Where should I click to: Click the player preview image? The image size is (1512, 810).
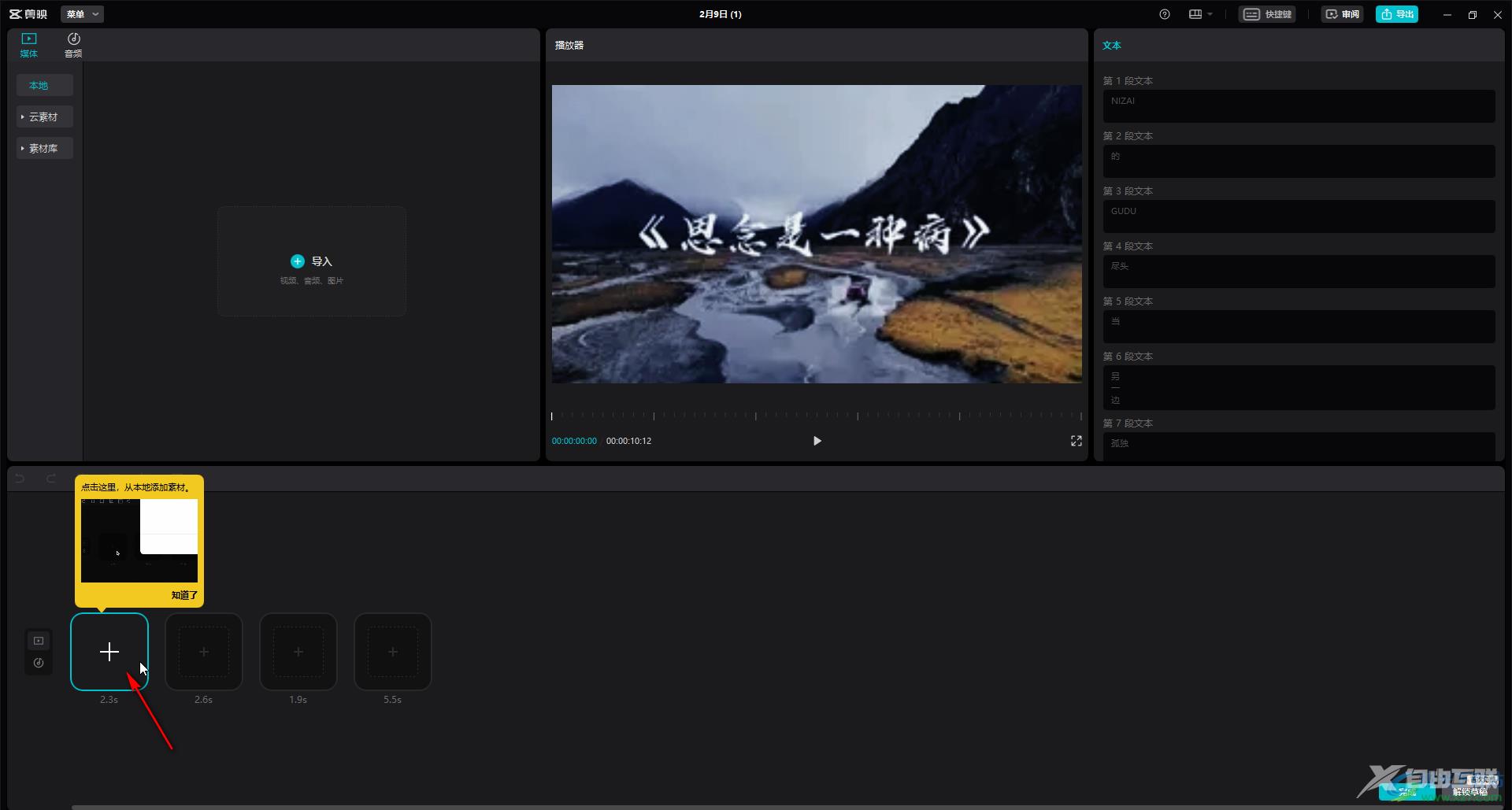[817, 234]
